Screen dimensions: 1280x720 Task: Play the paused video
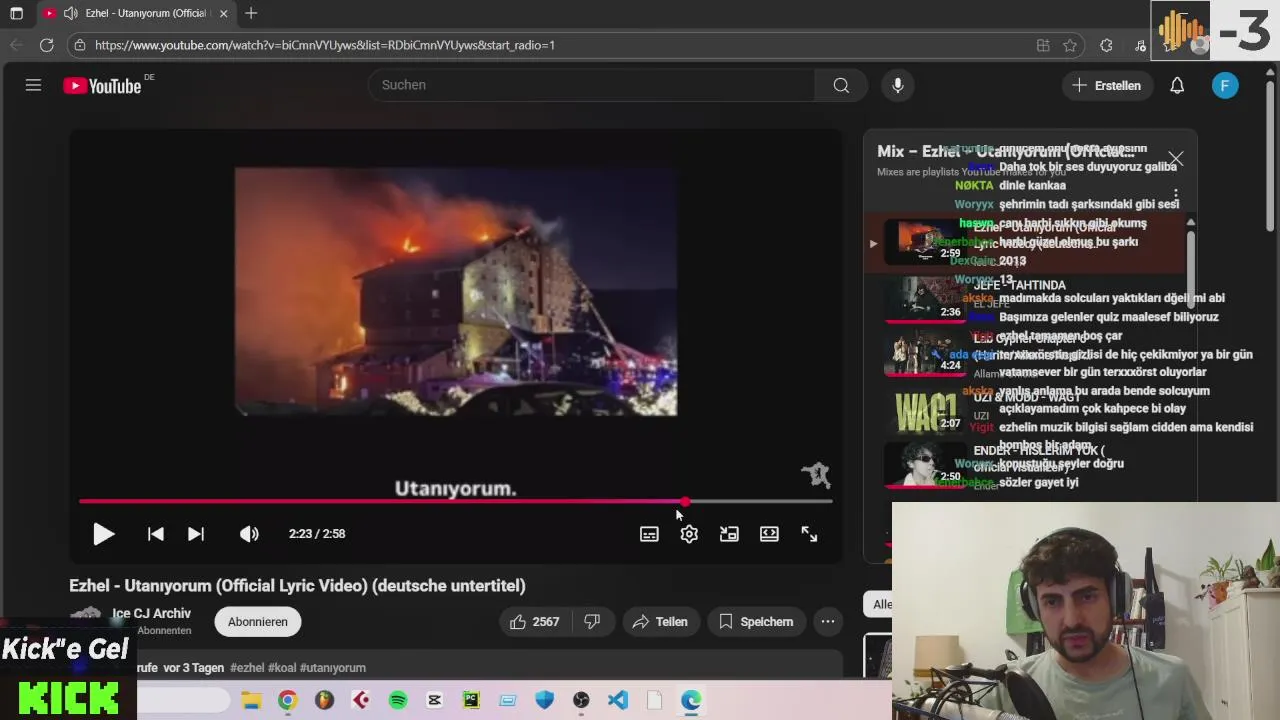pos(103,534)
